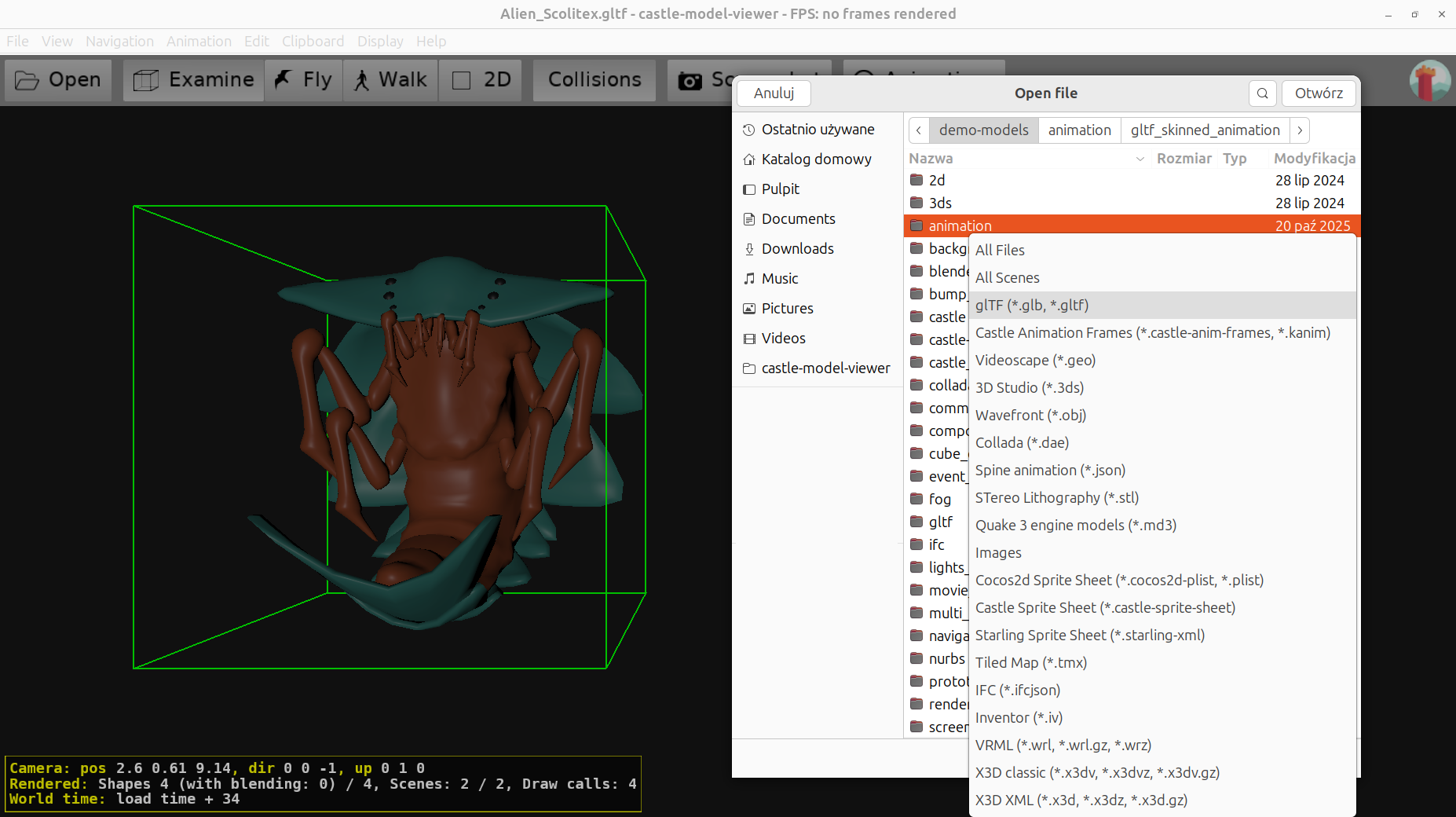This screenshot has height=817, width=1456.
Task: Select the Wavefront (*.obj) file filter
Action: (x=1030, y=415)
